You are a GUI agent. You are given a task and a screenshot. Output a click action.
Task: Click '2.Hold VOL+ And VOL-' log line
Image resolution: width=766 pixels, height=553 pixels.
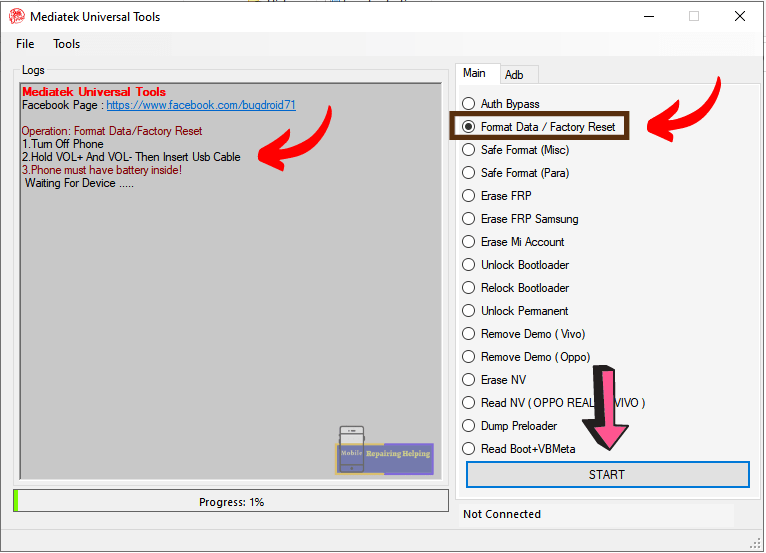[131, 157]
